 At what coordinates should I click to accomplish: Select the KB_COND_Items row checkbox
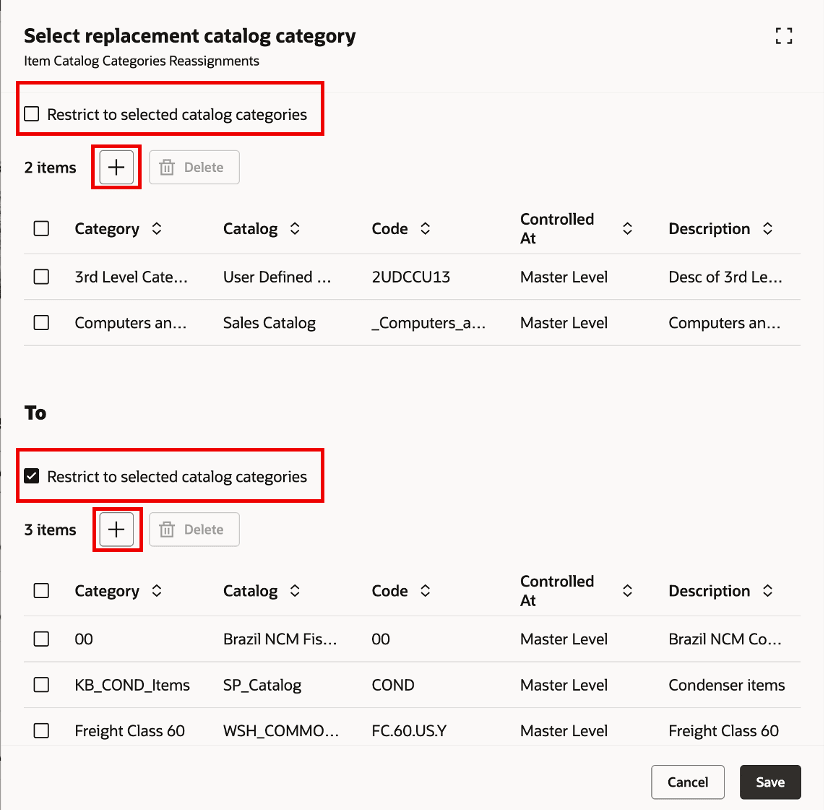coord(41,685)
